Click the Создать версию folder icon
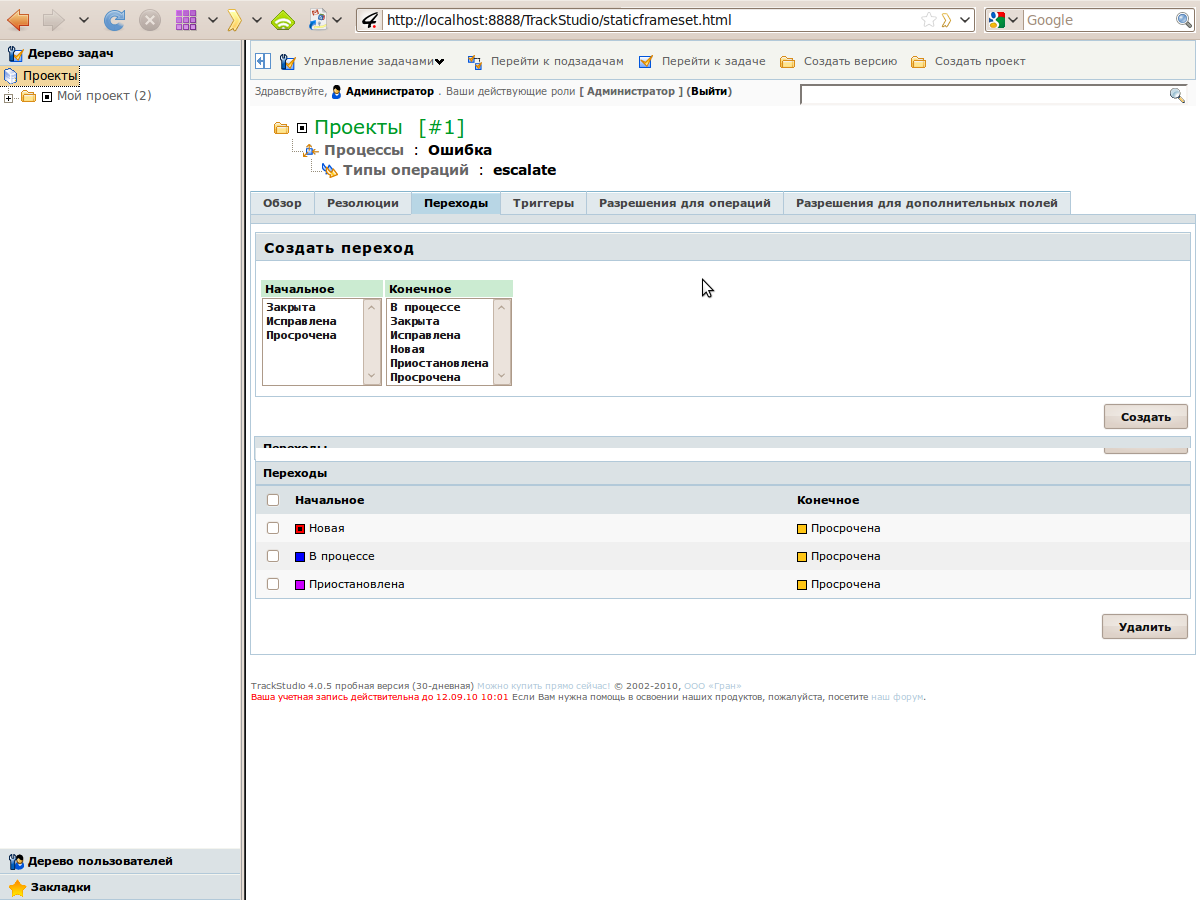1200x900 pixels. [x=788, y=62]
